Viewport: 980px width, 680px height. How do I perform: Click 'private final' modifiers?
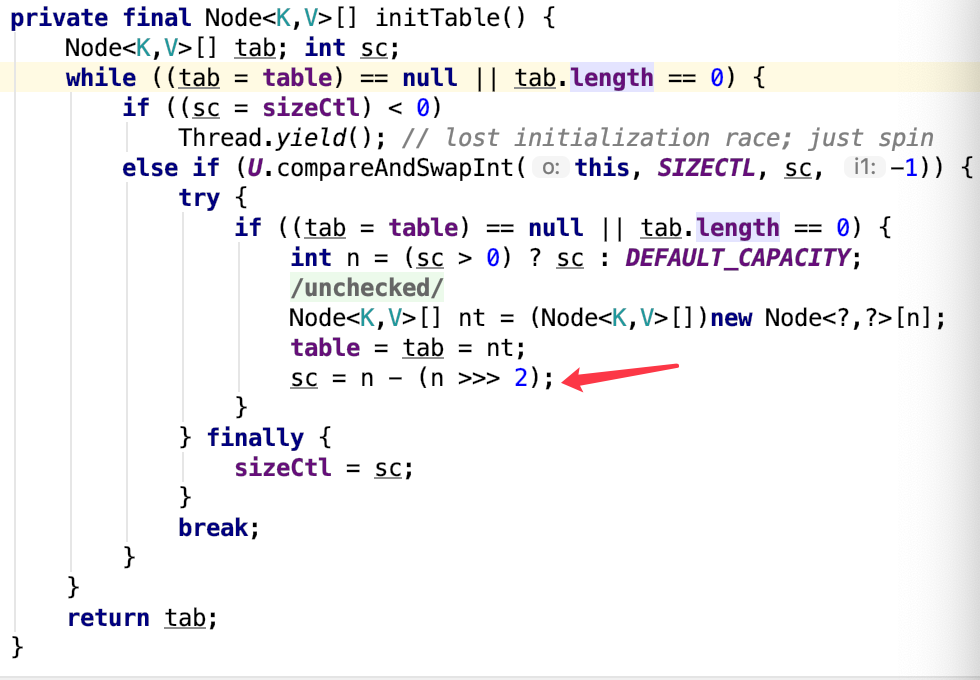(x=101, y=18)
